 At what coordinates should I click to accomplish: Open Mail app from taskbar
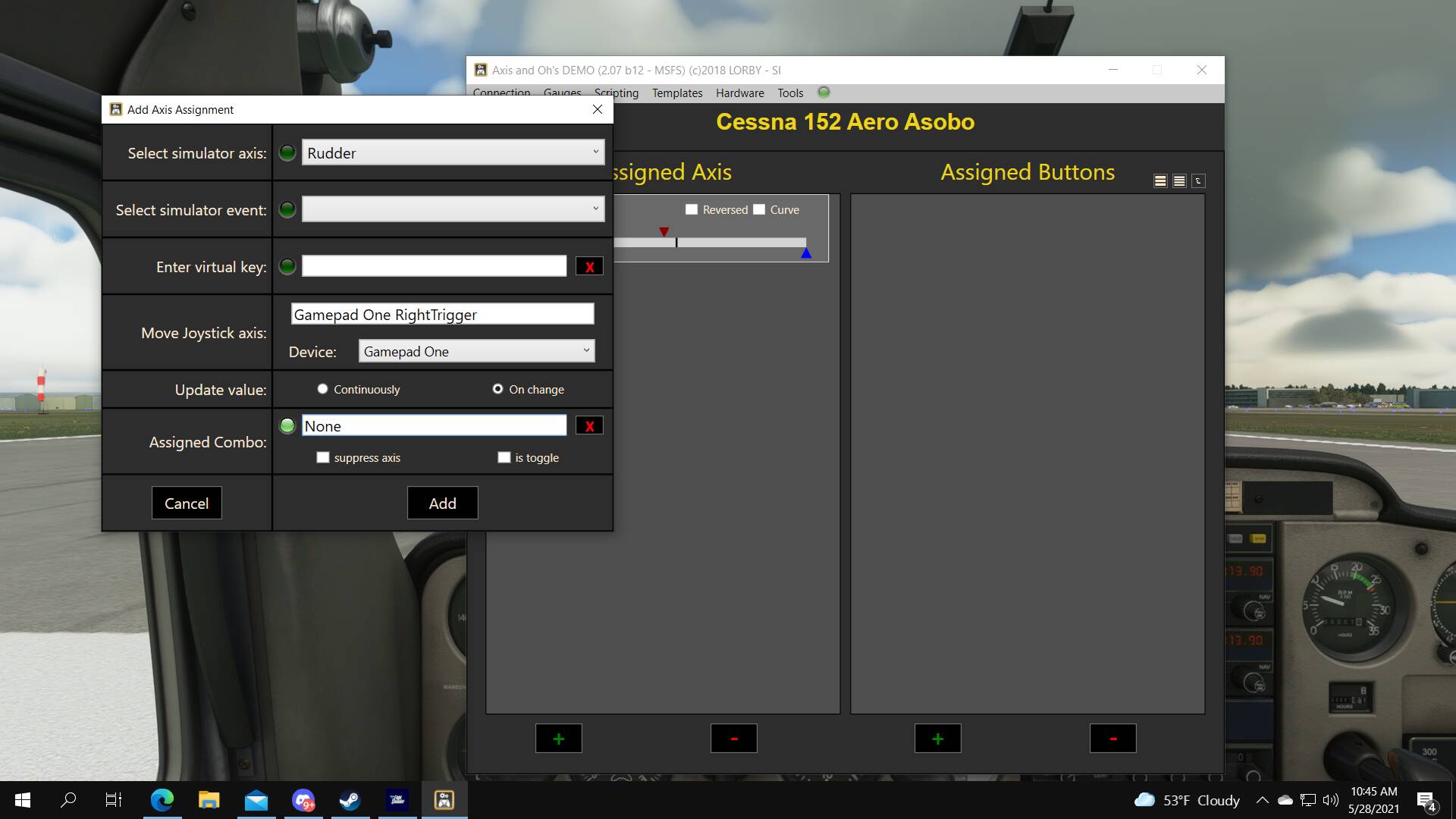pos(256,800)
